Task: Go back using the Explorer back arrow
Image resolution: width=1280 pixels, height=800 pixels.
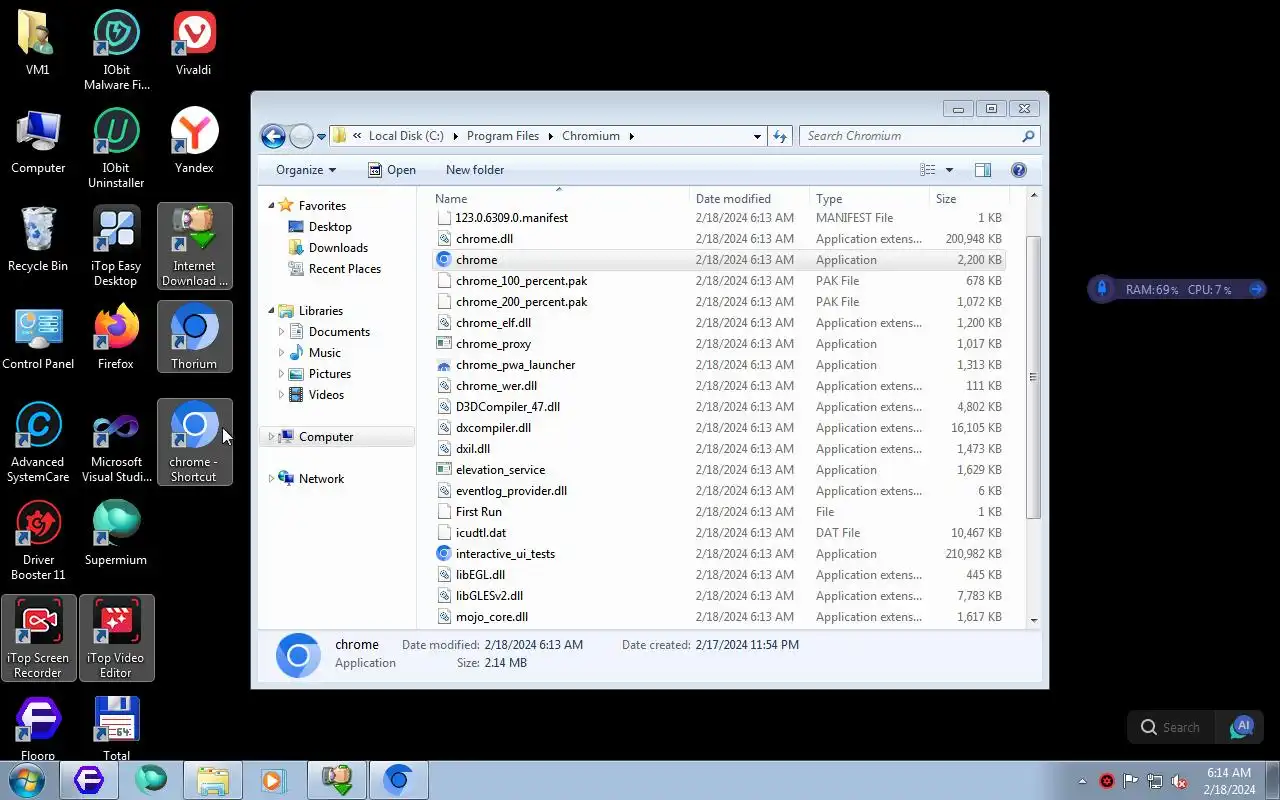Action: pyautogui.click(x=272, y=136)
